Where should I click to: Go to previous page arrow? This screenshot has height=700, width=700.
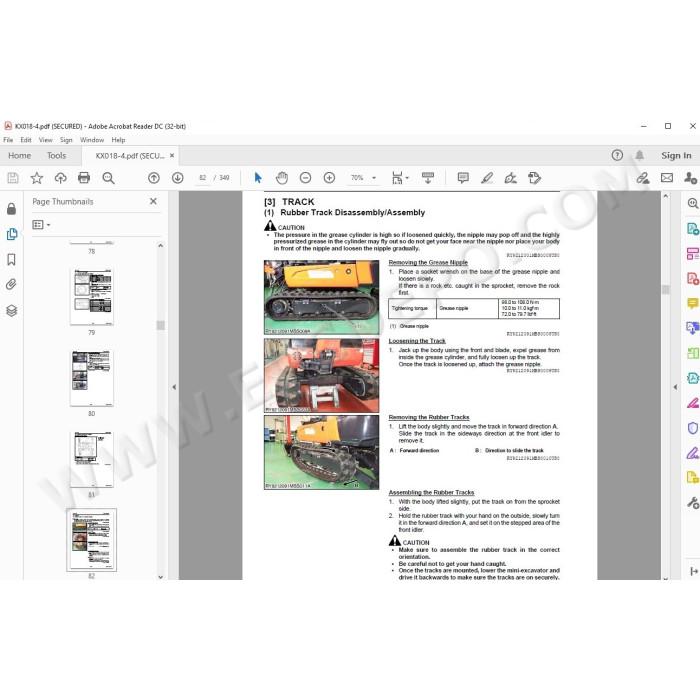click(154, 178)
